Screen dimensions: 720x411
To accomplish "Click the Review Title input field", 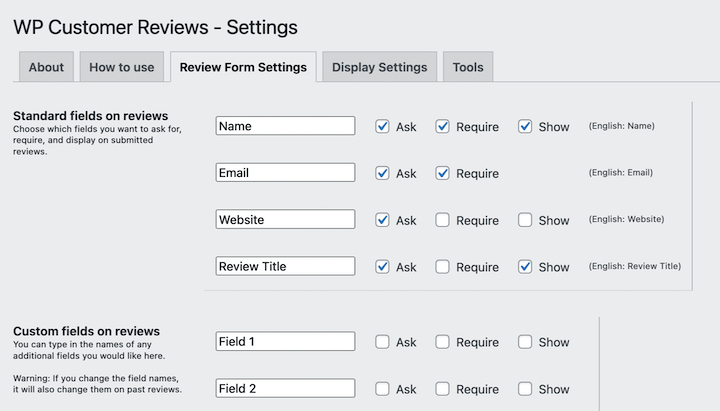I will pos(285,266).
